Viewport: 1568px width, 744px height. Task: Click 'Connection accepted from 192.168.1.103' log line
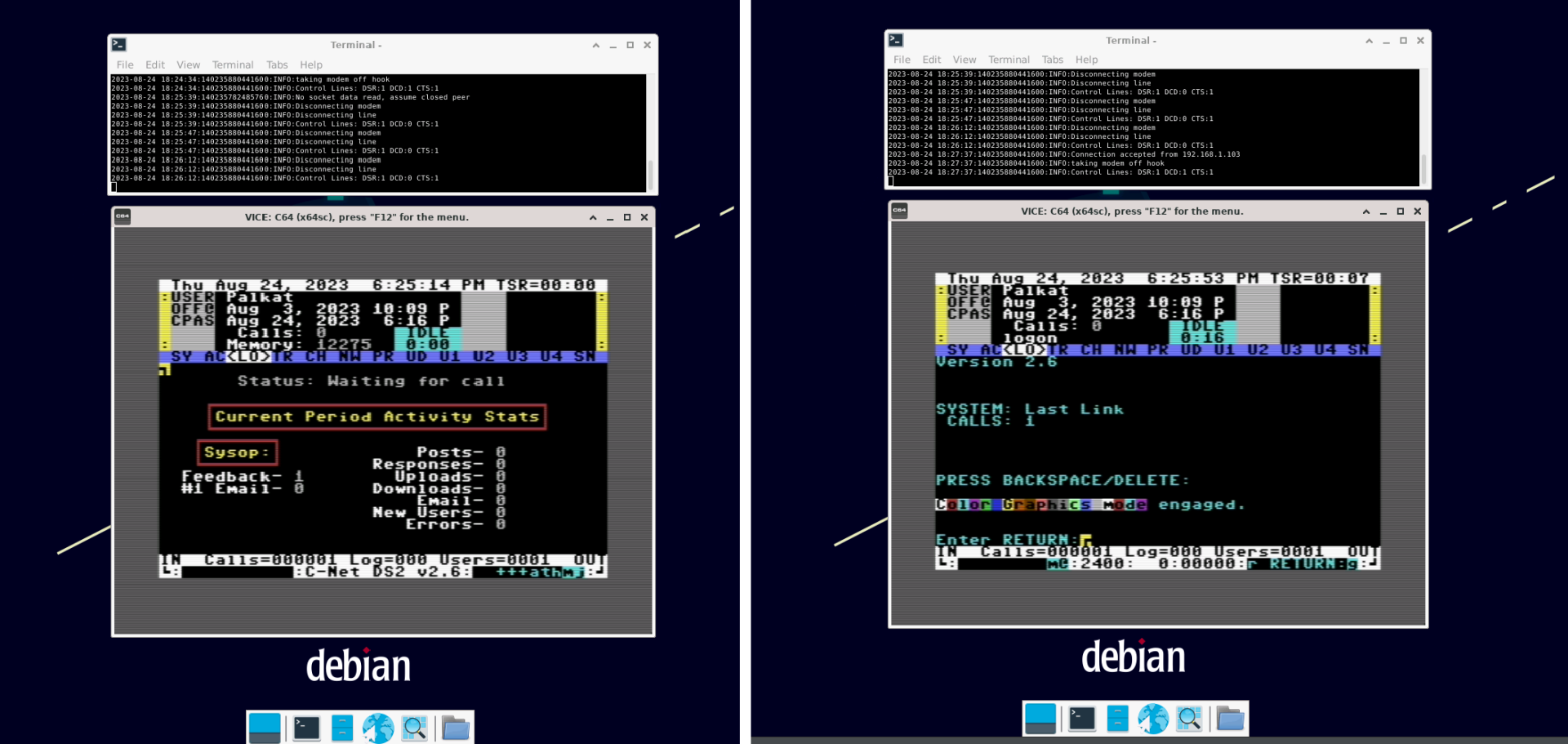pos(1064,154)
